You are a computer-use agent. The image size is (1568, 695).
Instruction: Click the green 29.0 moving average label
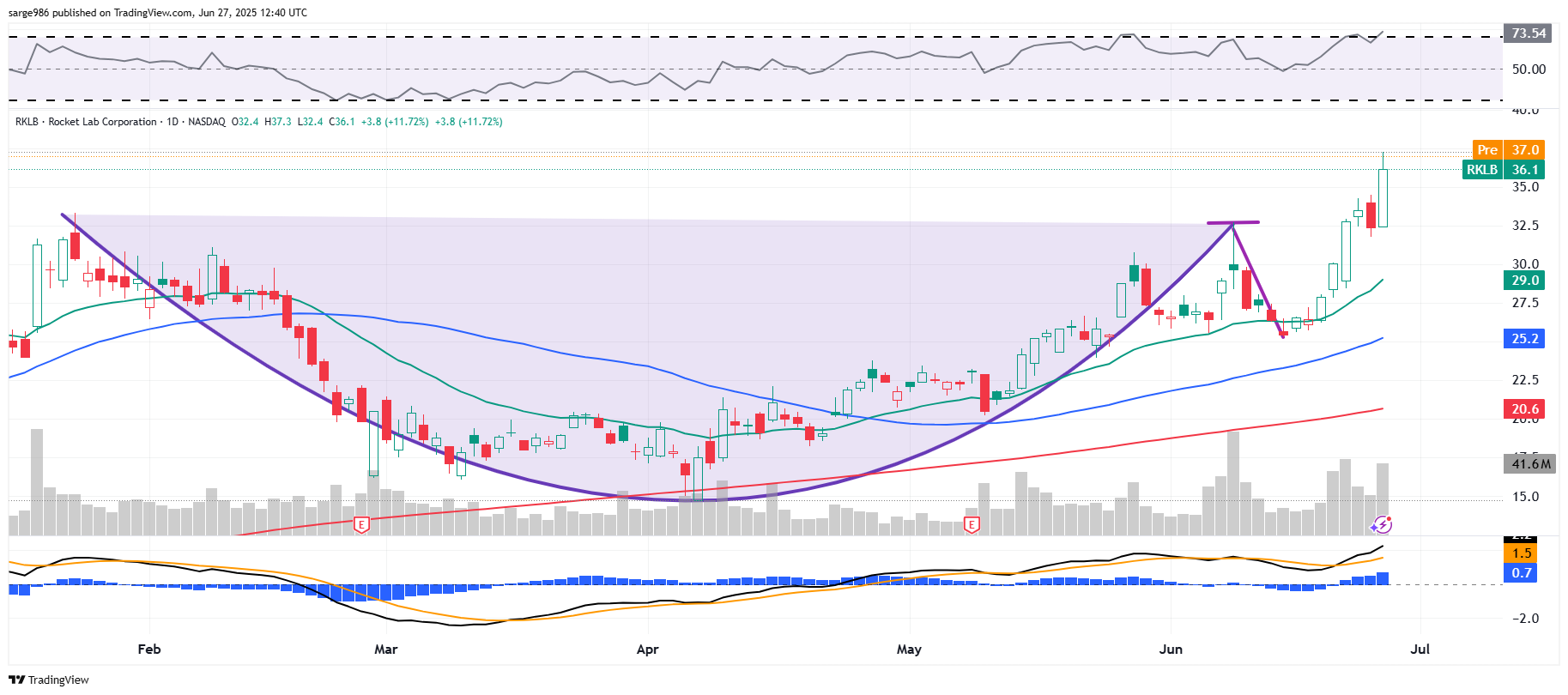coord(1524,281)
